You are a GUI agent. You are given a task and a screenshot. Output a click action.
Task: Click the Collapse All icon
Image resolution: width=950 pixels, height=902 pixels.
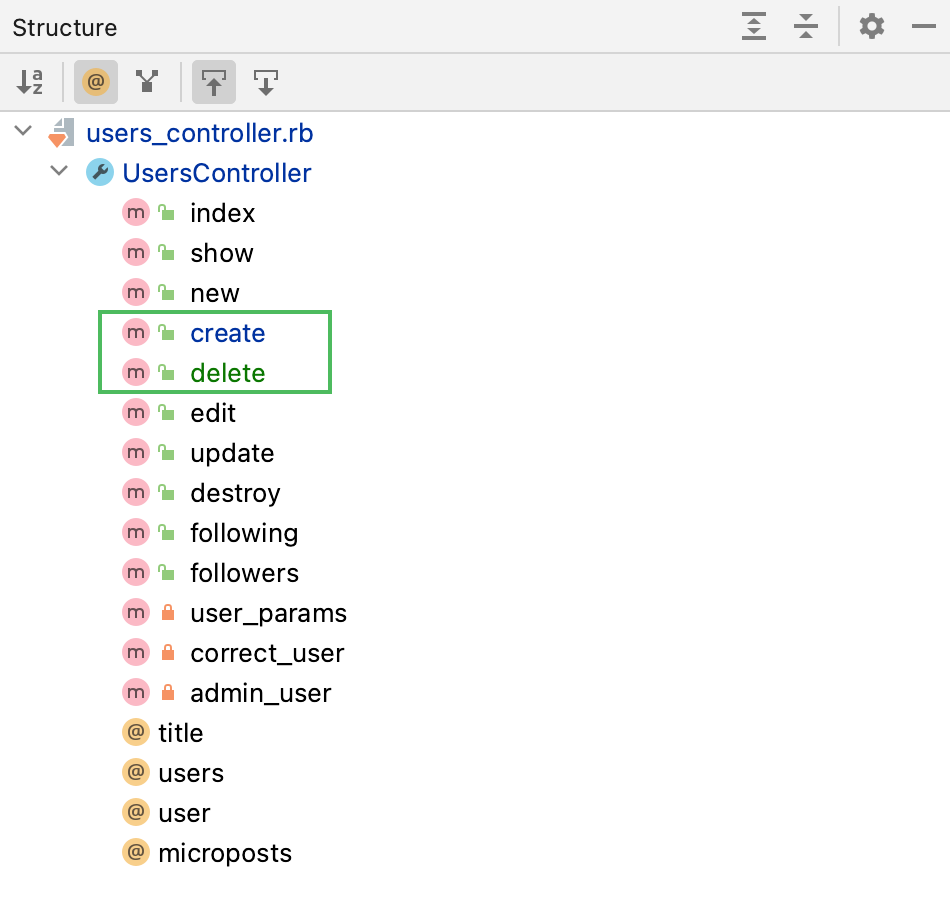click(806, 27)
